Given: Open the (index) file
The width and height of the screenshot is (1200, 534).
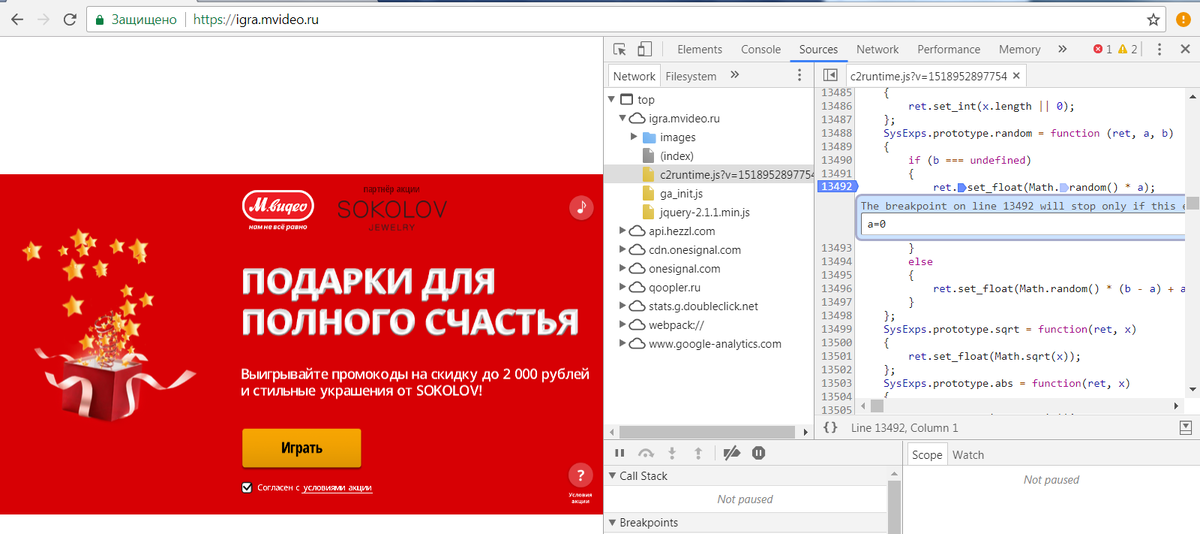Looking at the screenshot, I should click(676, 156).
